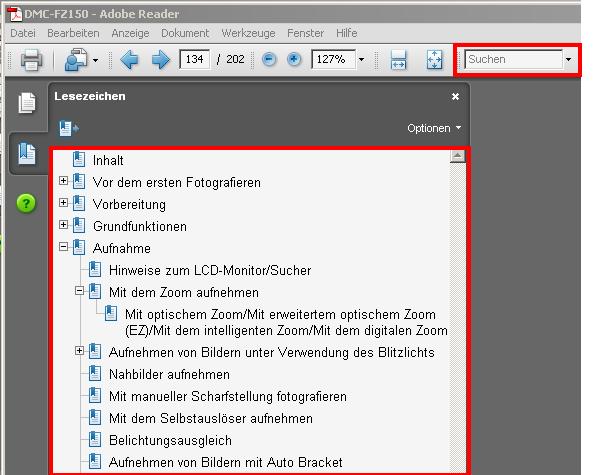Click bookmark icon beside Mit manueller Scharfstellung fotografieren

95,395
